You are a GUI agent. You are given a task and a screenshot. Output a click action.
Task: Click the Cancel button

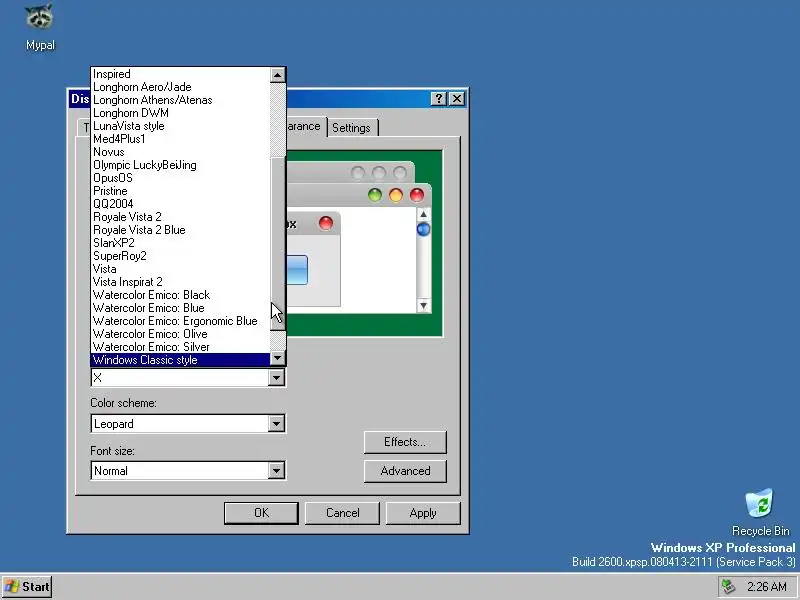[342, 513]
